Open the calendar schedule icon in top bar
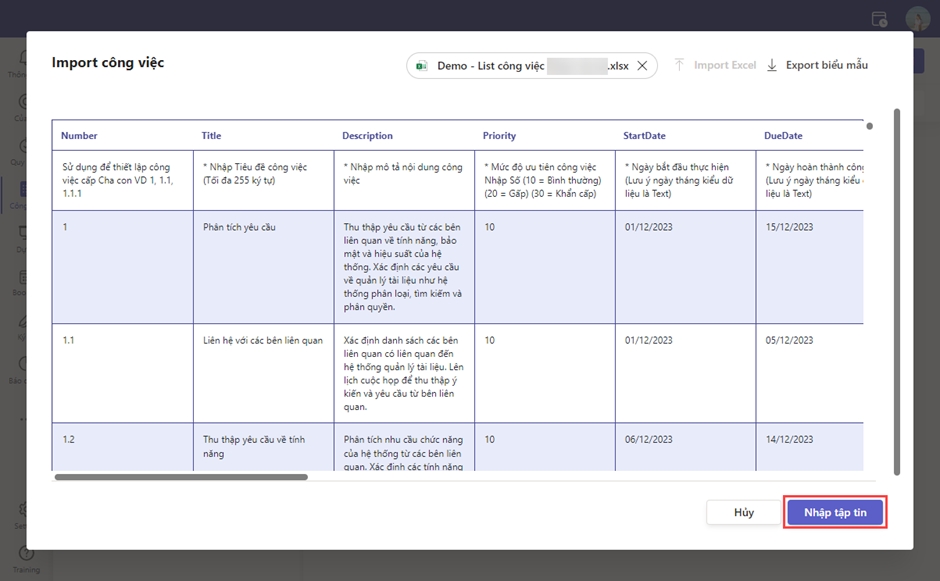The height and width of the screenshot is (581, 940). (x=879, y=19)
